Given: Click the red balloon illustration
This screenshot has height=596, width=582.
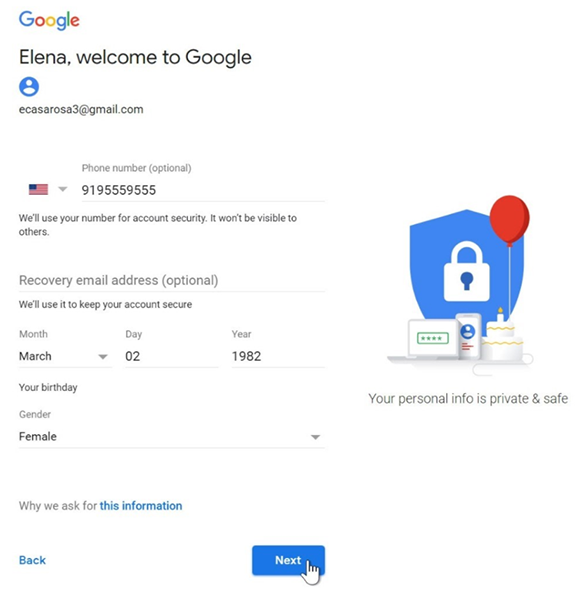Looking at the screenshot, I should click(509, 220).
